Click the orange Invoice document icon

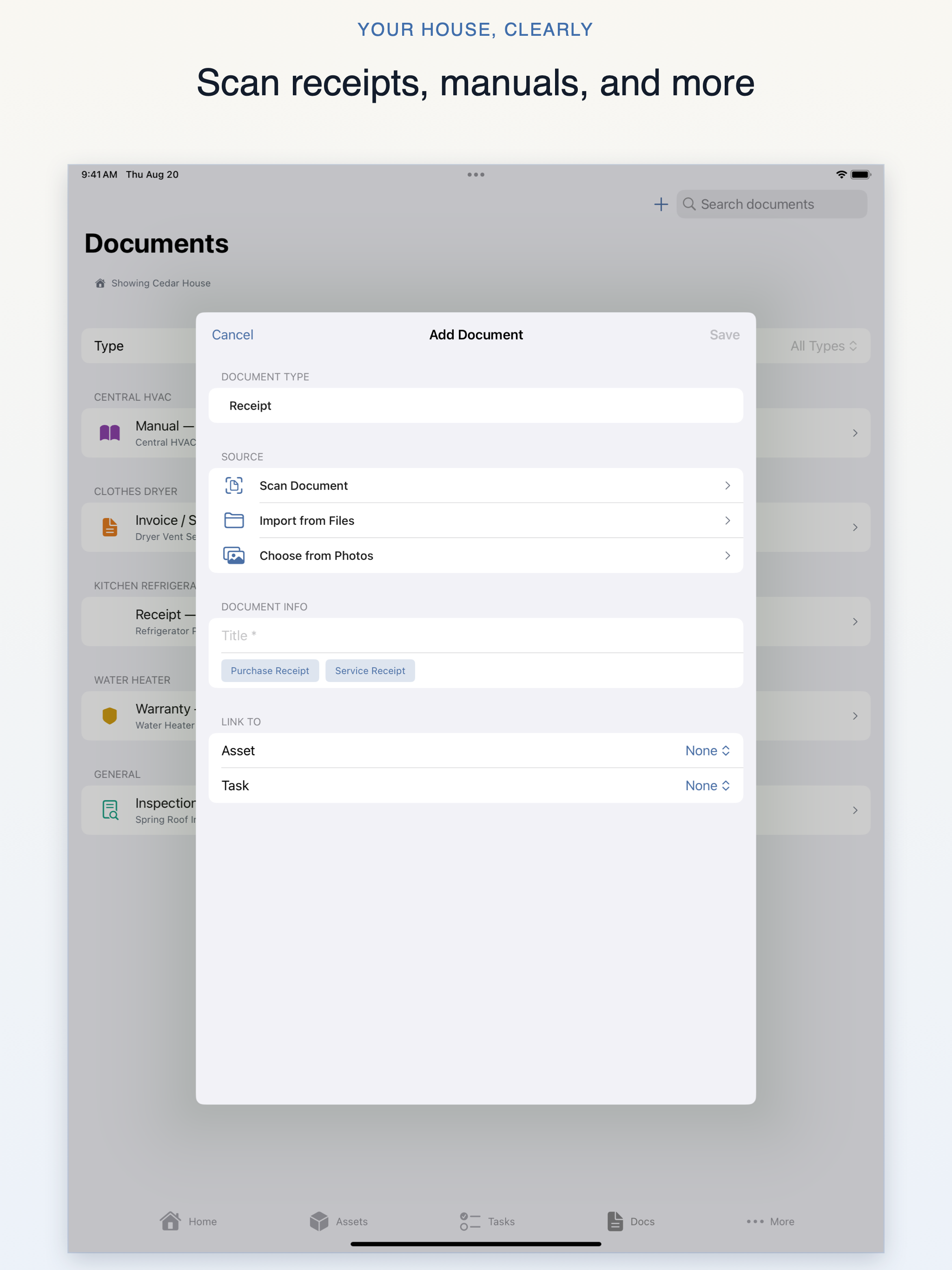[x=110, y=527]
